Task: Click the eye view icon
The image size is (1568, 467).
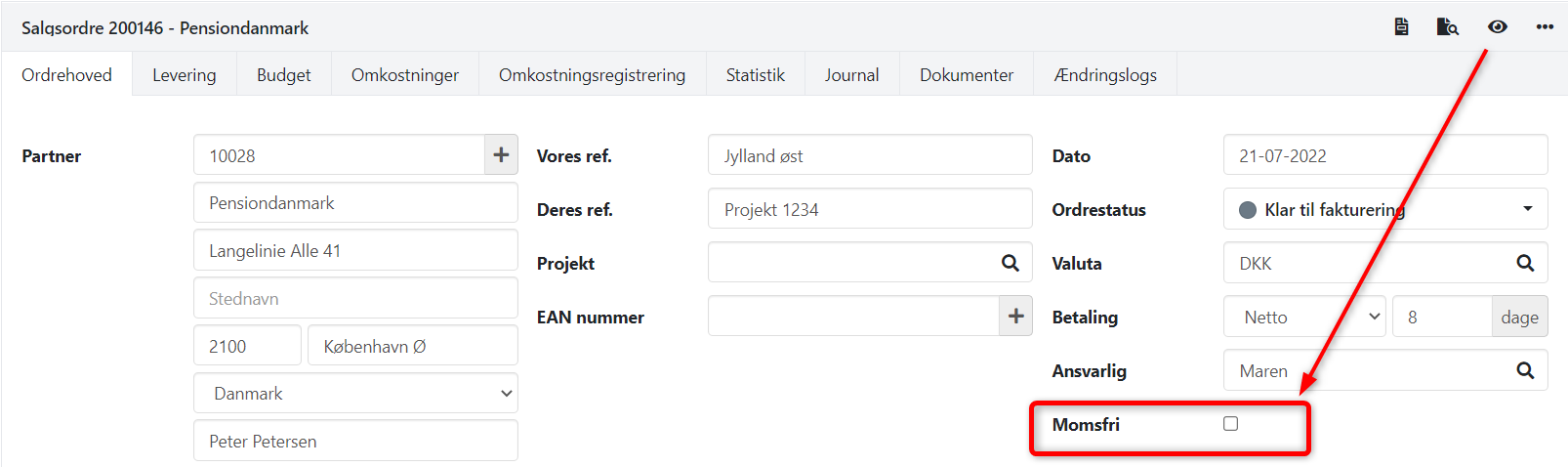Action: click(1497, 27)
